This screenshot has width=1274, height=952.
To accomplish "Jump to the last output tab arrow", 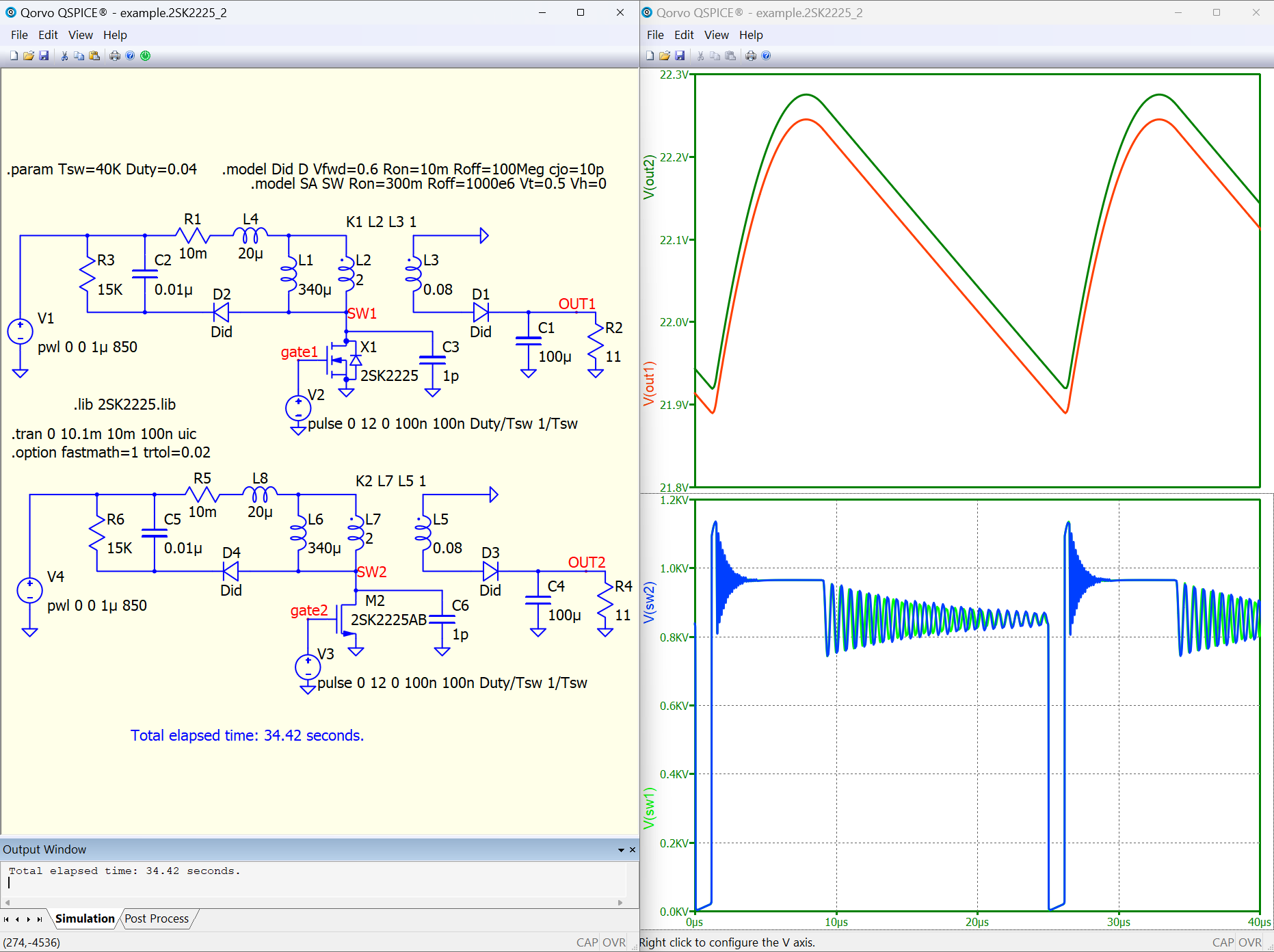I will pos(40,919).
